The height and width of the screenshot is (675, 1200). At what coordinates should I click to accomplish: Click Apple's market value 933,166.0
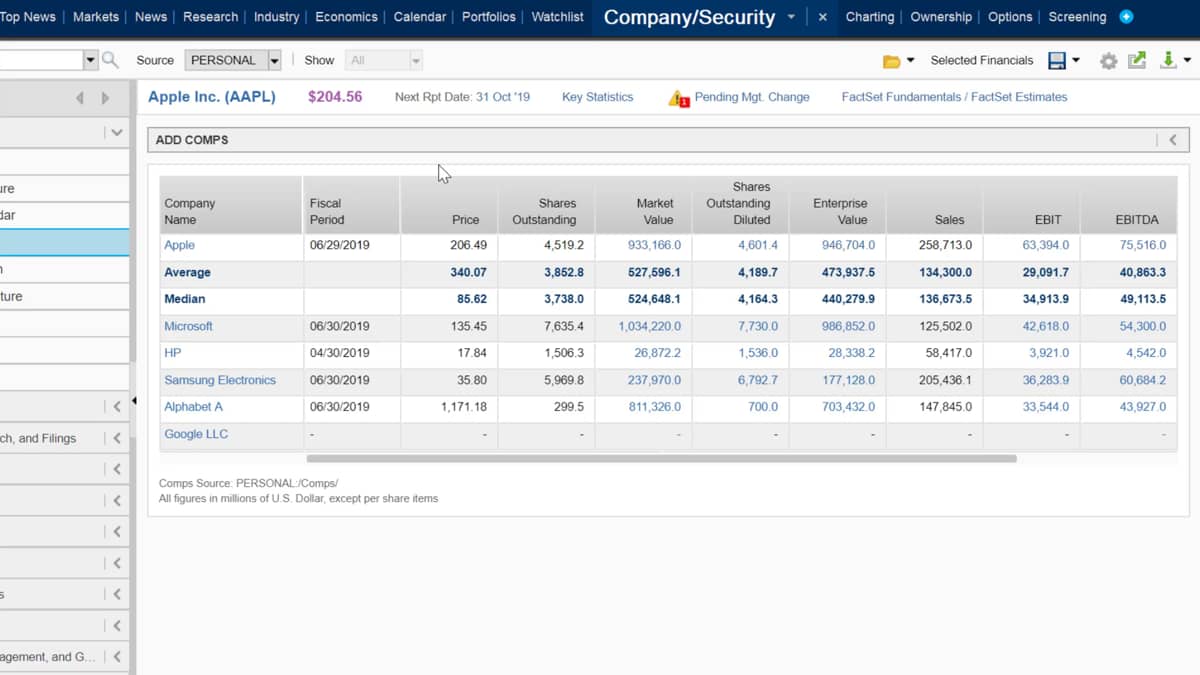pyautogui.click(x=654, y=245)
